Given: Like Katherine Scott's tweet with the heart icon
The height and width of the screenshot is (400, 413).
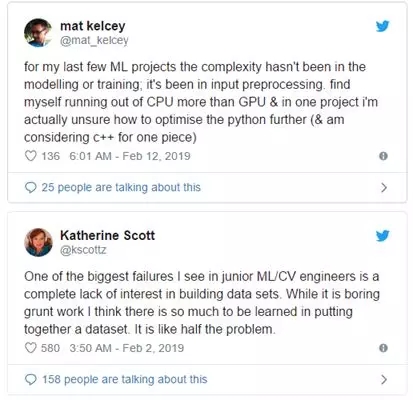Looking at the screenshot, I should tap(31, 348).
